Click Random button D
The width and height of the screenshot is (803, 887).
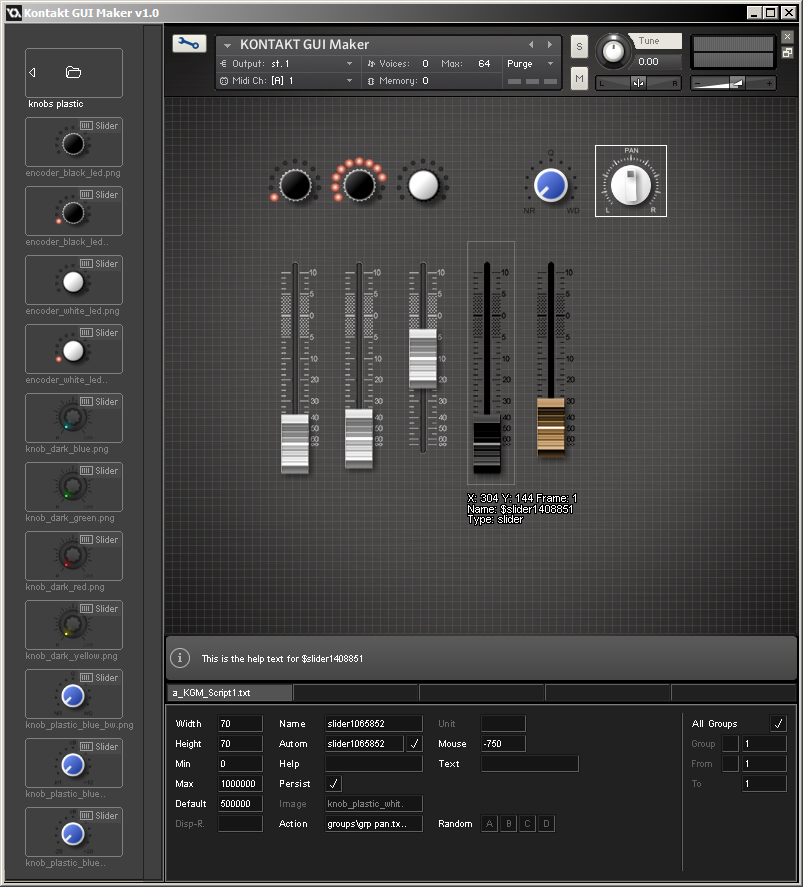pos(546,824)
